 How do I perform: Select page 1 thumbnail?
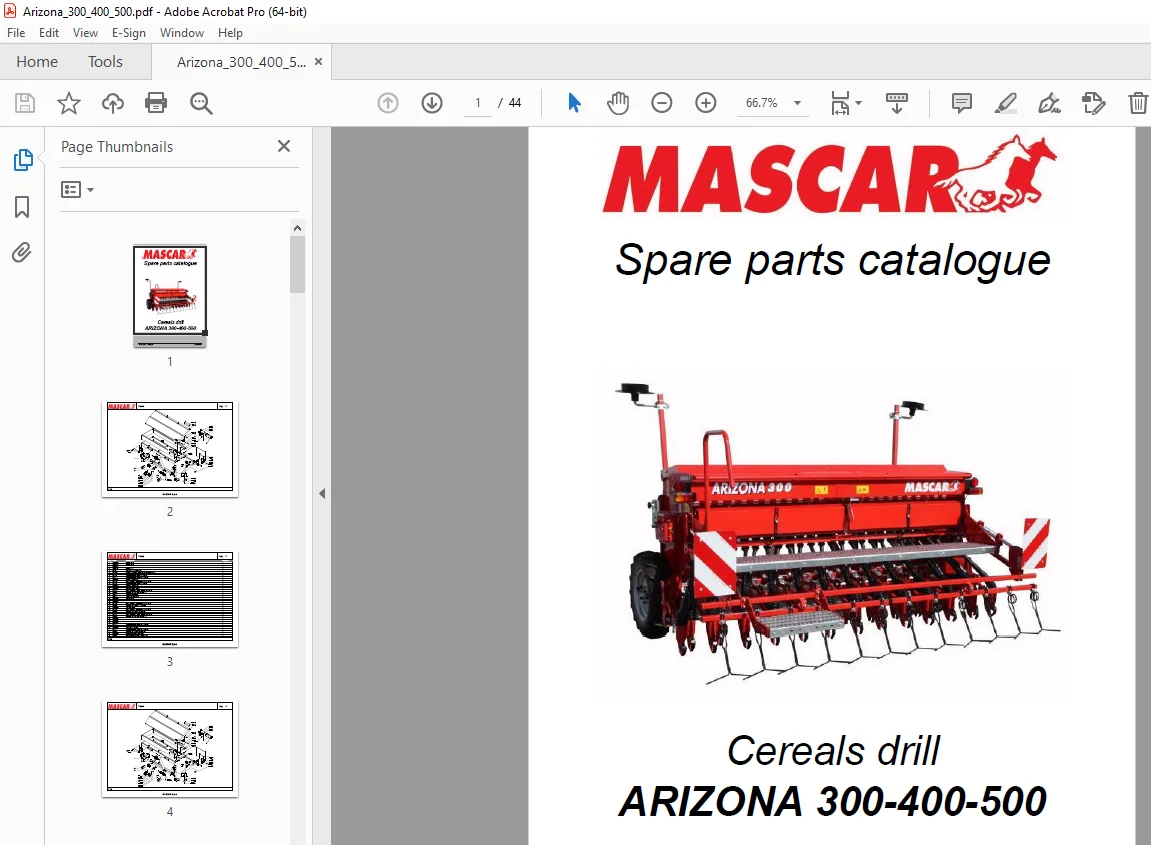[170, 296]
